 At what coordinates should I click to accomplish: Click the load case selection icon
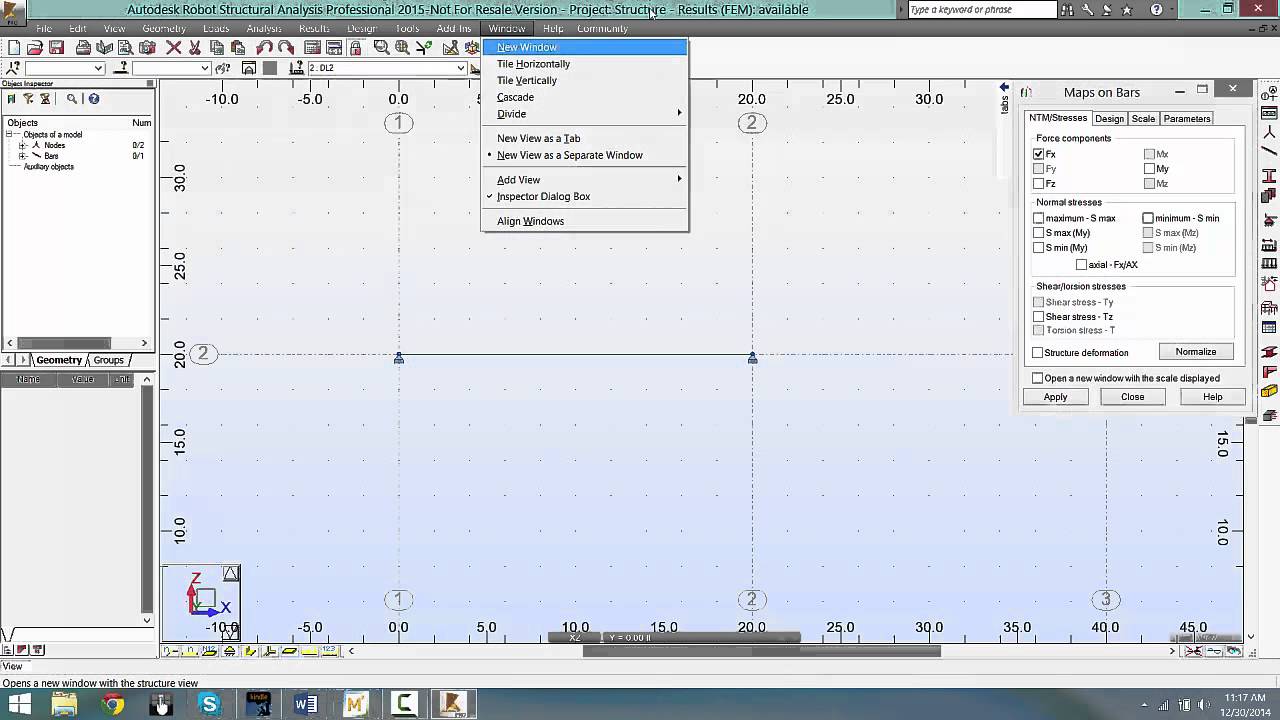(296, 68)
